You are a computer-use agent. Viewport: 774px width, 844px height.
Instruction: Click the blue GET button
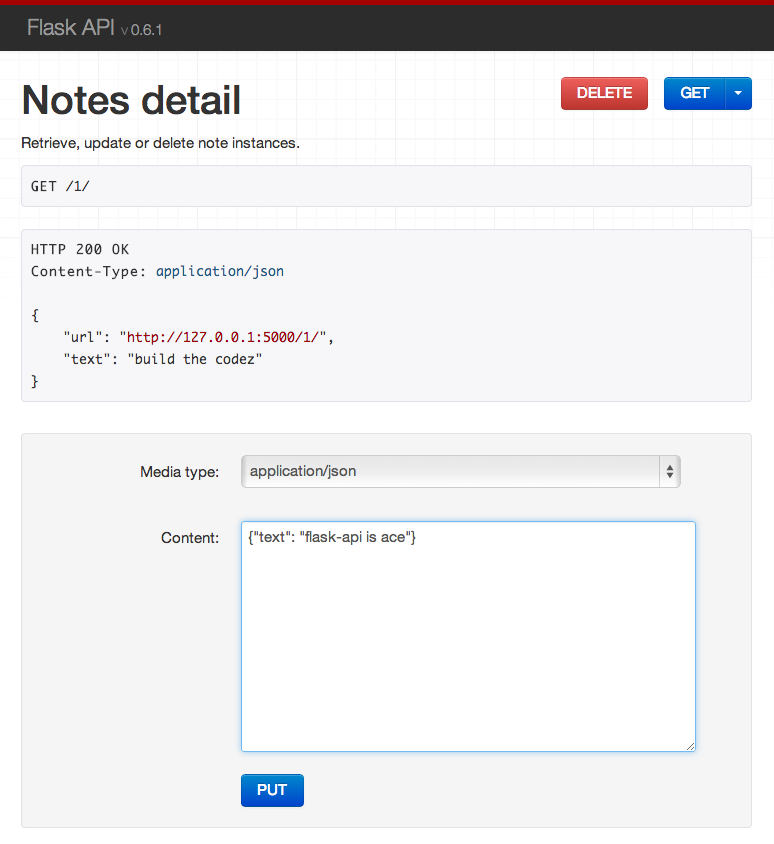click(x=694, y=93)
